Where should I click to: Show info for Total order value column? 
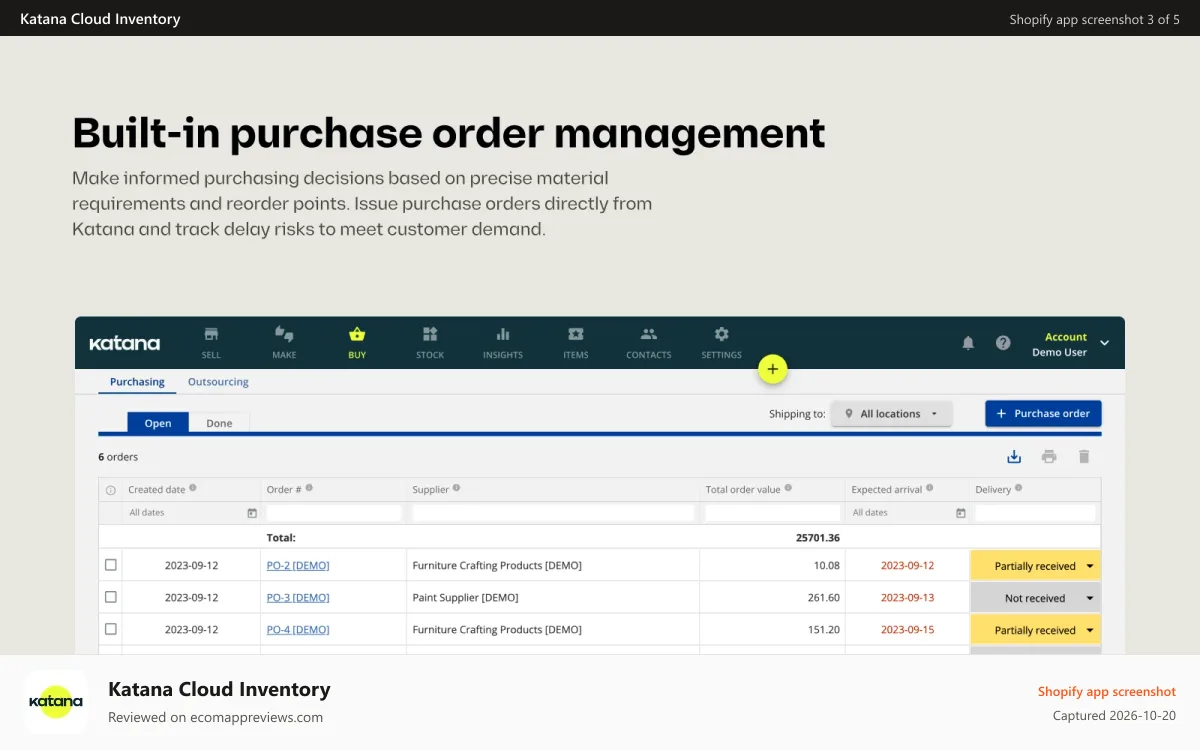[x=788, y=488]
